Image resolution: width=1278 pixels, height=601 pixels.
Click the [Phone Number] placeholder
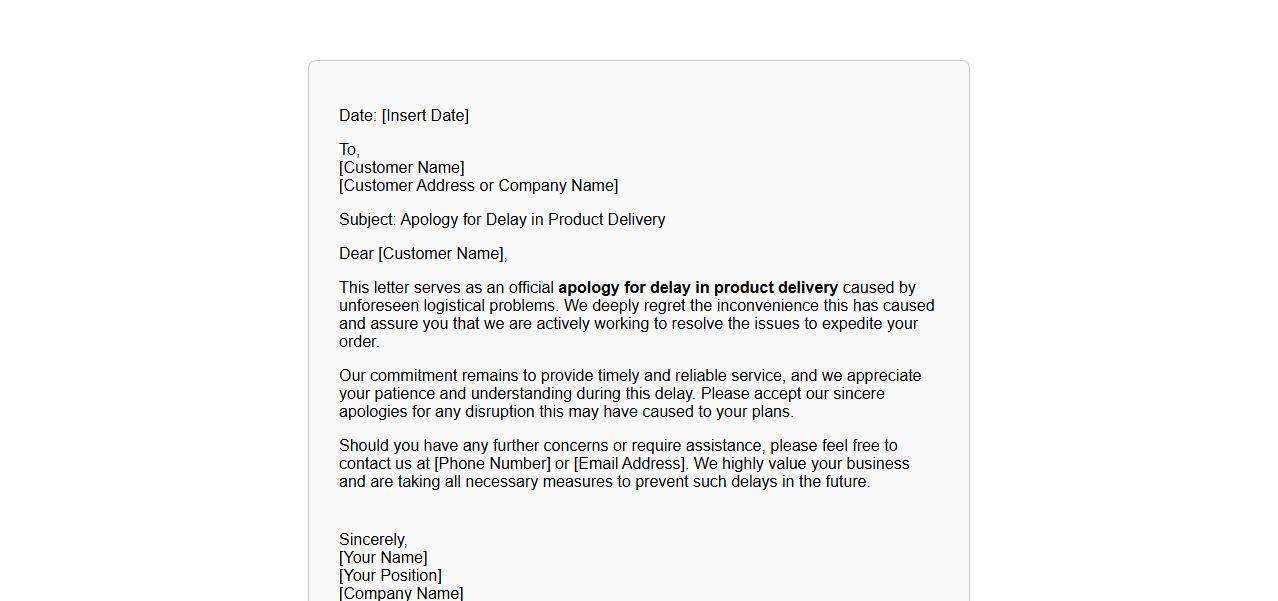coord(492,464)
